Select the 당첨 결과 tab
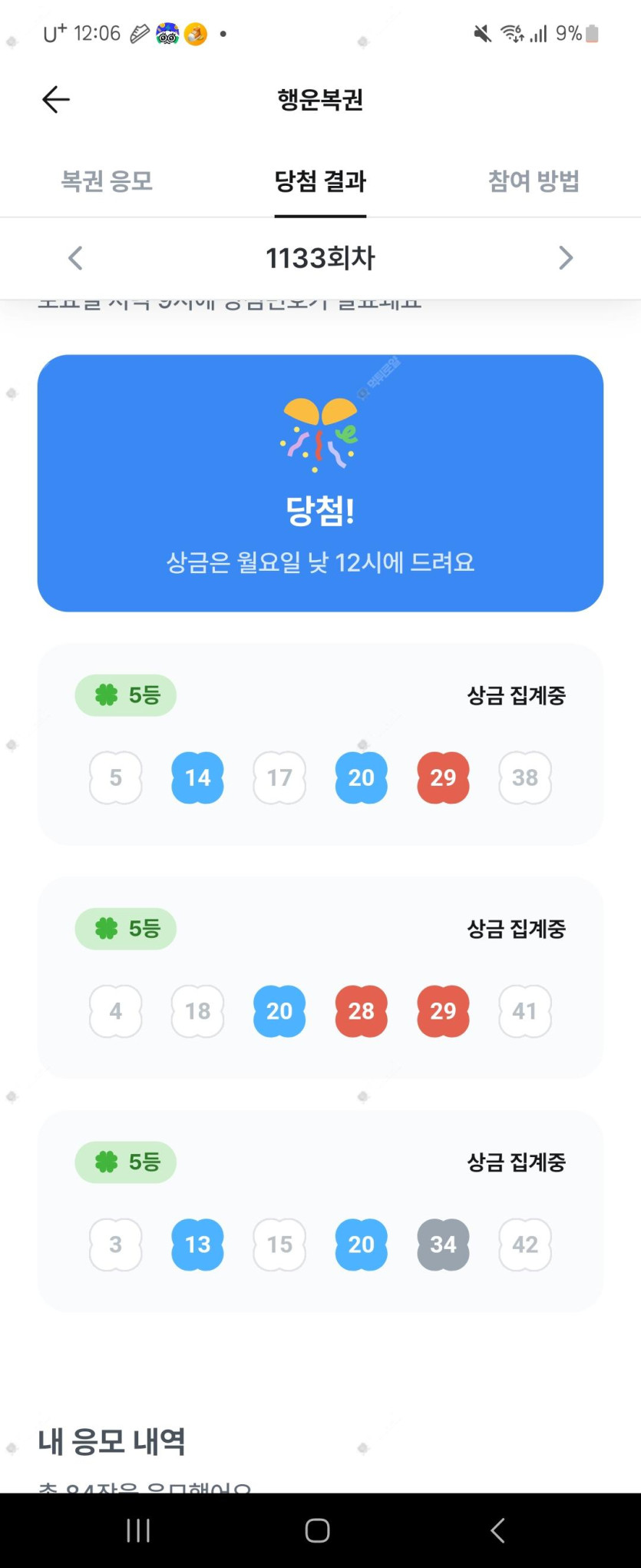The height and width of the screenshot is (1568, 641). click(x=320, y=181)
